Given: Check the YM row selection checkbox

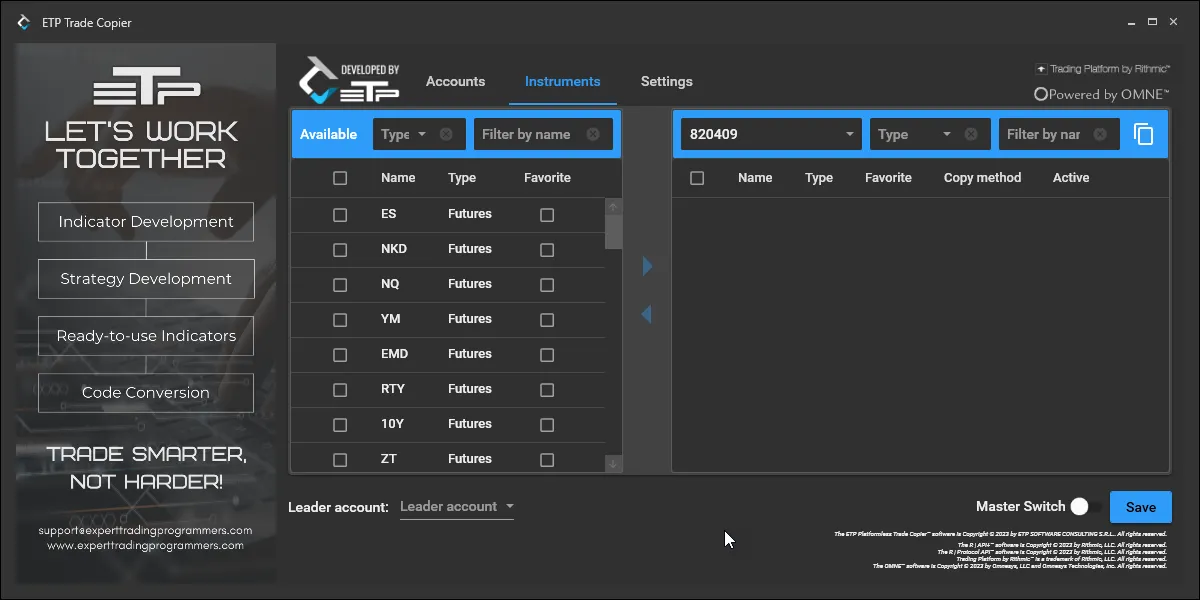Looking at the screenshot, I should (340, 319).
